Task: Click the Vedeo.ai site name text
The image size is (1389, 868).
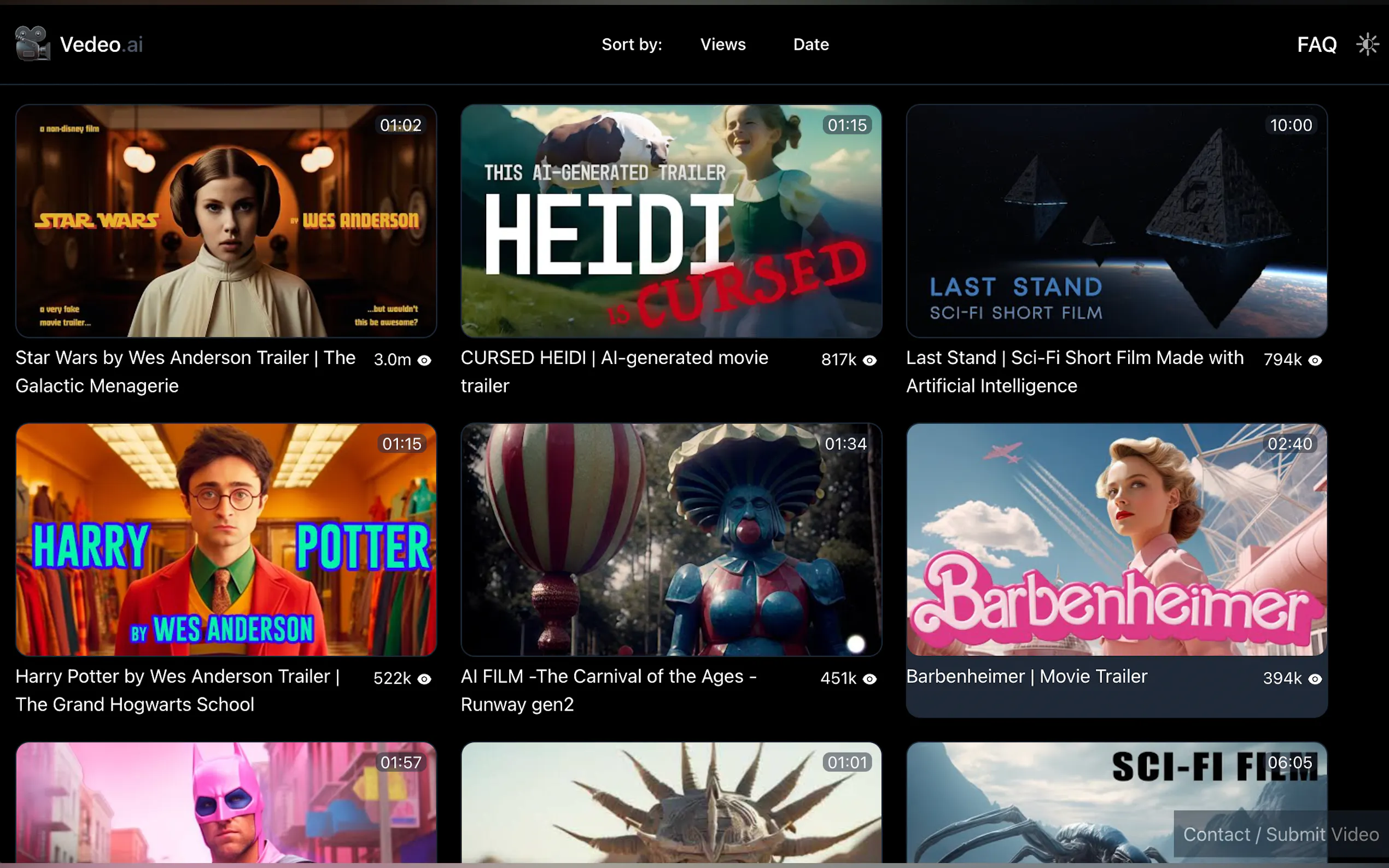Action: click(x=101, y=44)
